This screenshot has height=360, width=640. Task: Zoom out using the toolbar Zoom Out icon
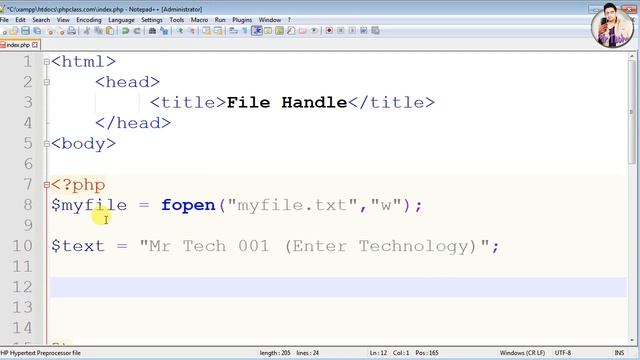click(x=192, y=31)
